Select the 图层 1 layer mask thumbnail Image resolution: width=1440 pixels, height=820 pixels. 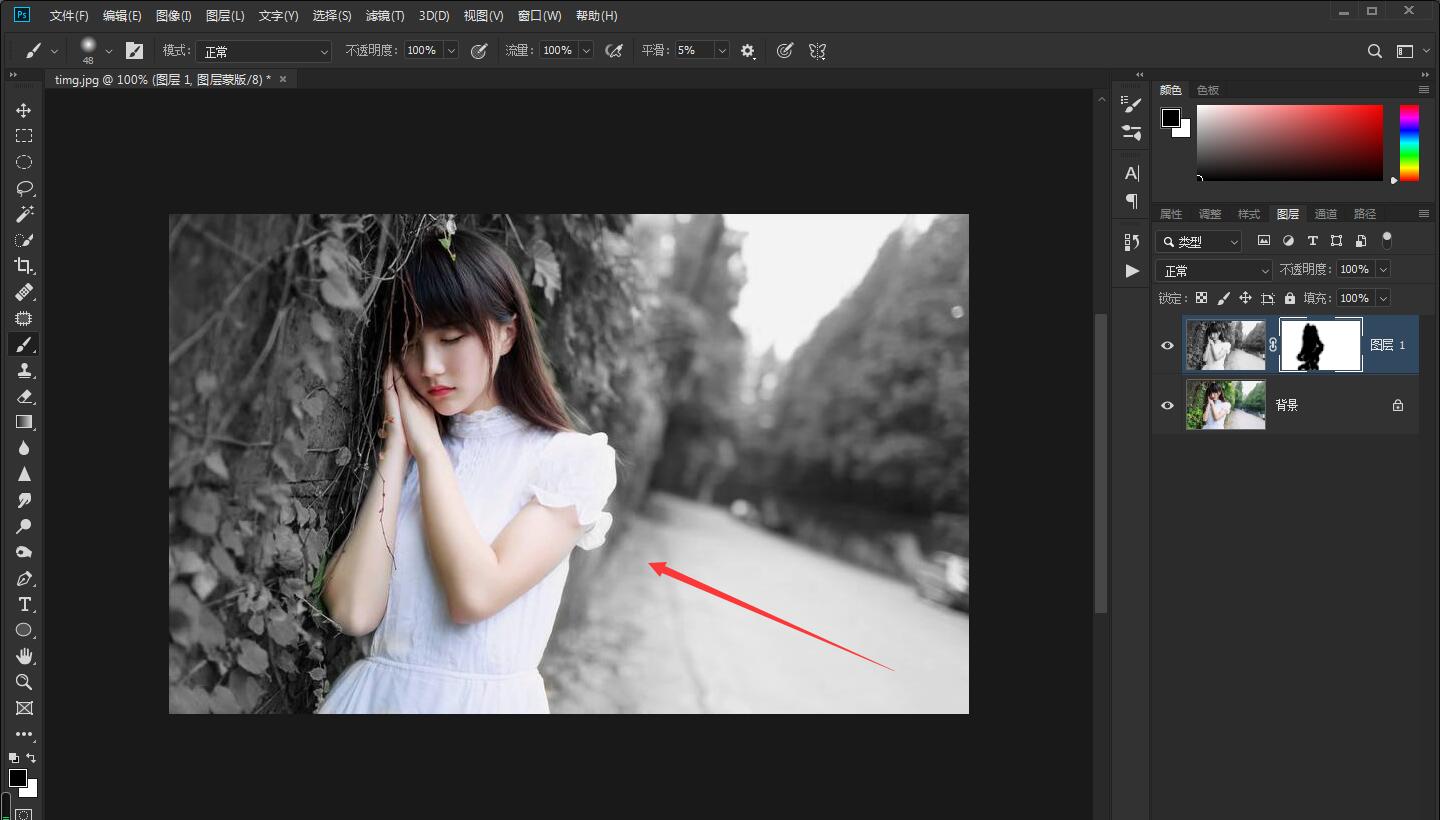(x=1321, y=345)
